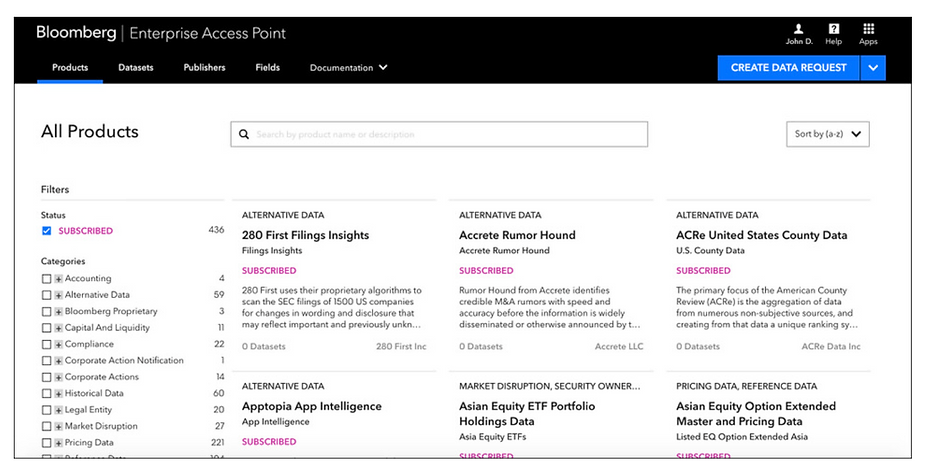
Task: Switch to the Datasets tab
Action: coord(136,68)
